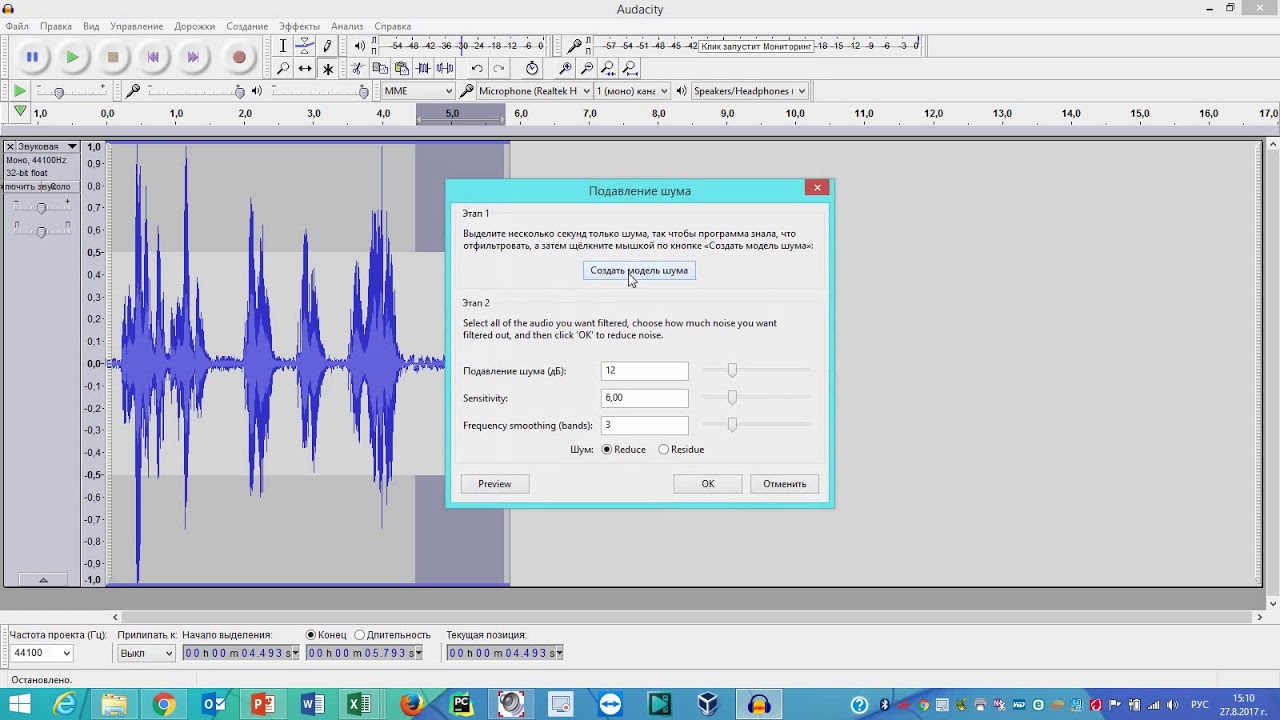Open the snap-to Выкл dropdown
The width and height of the screenshot is (1280, 720).
point(146,653)
